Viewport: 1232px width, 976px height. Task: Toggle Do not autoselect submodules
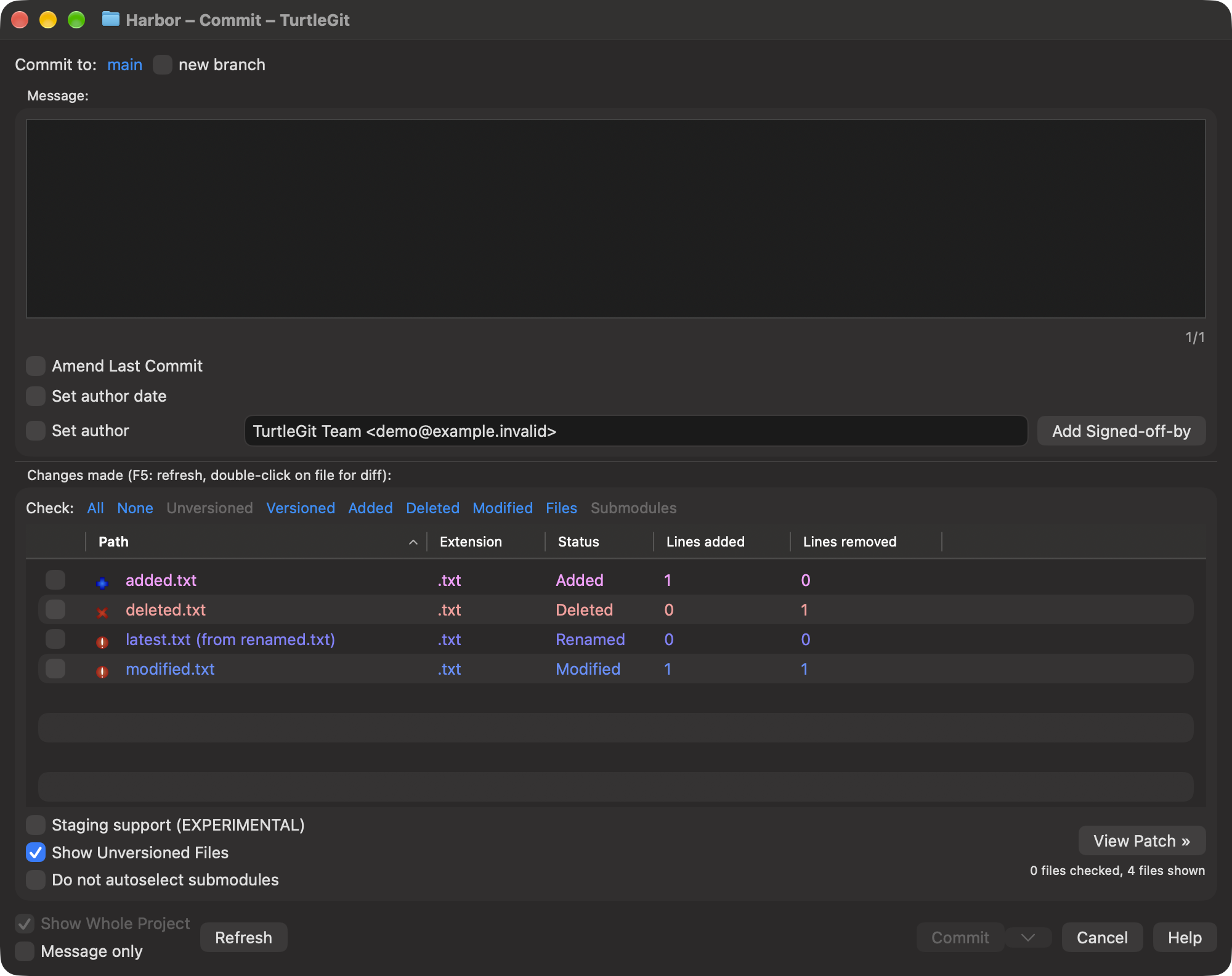click(36, 880)
